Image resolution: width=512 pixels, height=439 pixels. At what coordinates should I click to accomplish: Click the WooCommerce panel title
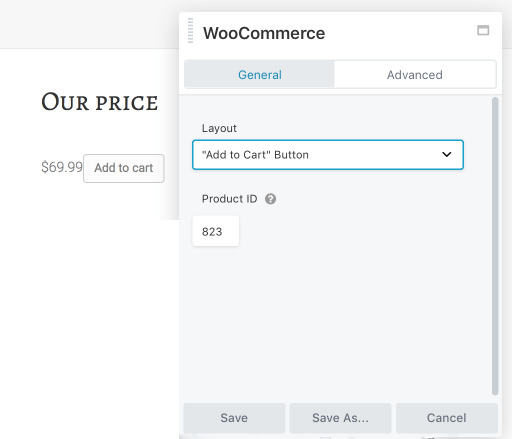tap(264, 33)
